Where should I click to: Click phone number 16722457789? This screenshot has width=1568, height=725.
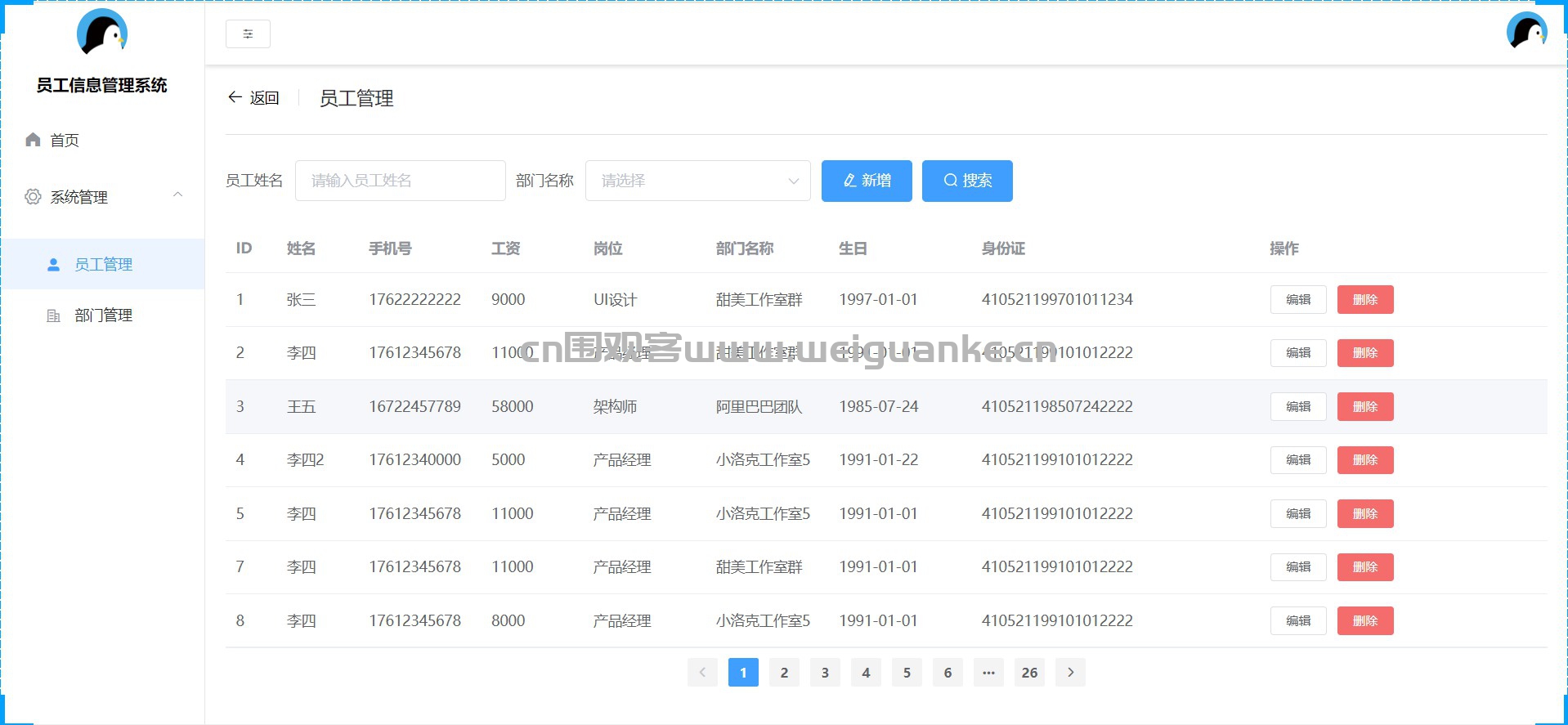tap(414, 407)
